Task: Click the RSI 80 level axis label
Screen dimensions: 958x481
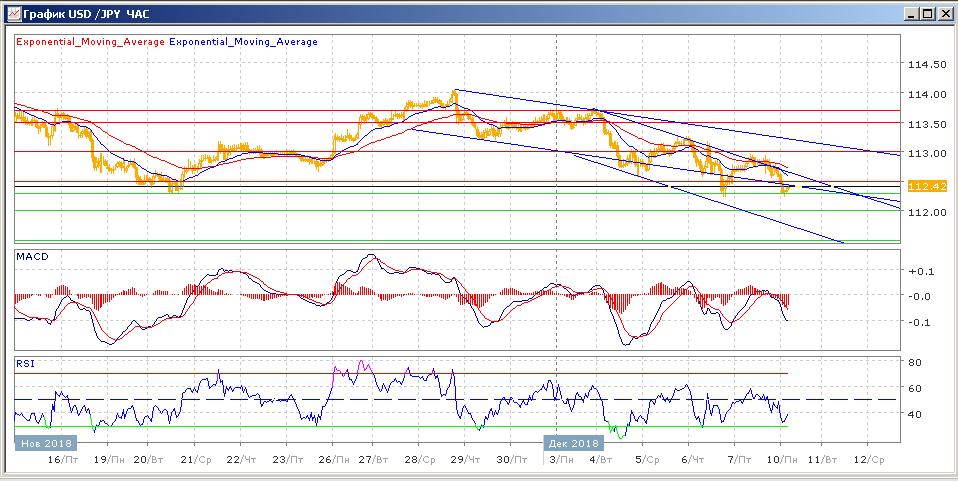Action: pos(913,362)
